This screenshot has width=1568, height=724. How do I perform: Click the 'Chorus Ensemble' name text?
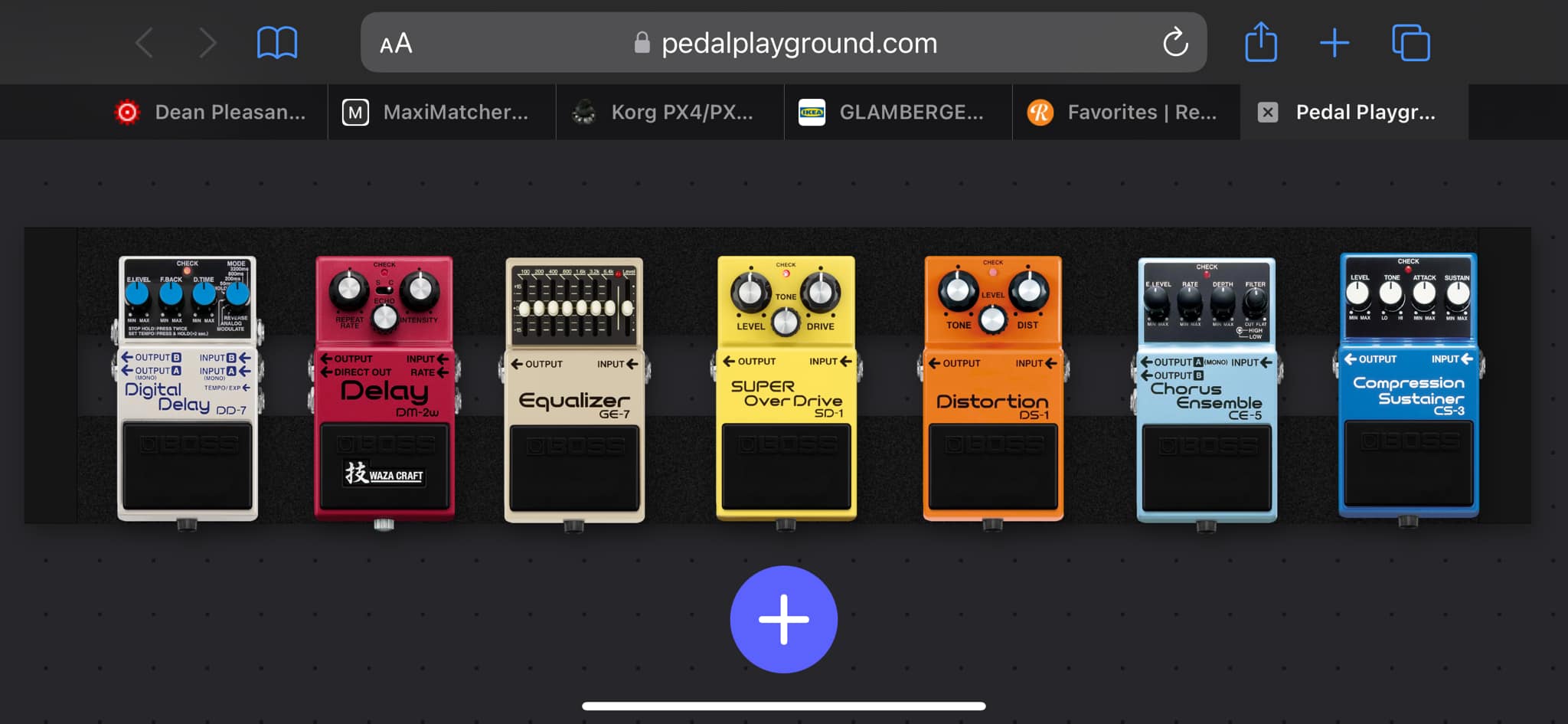coord(1206,396)
